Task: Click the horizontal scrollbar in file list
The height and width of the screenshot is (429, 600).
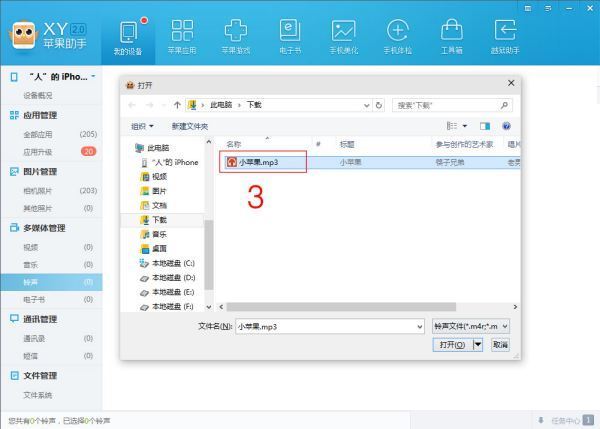Action: (341, 307)
